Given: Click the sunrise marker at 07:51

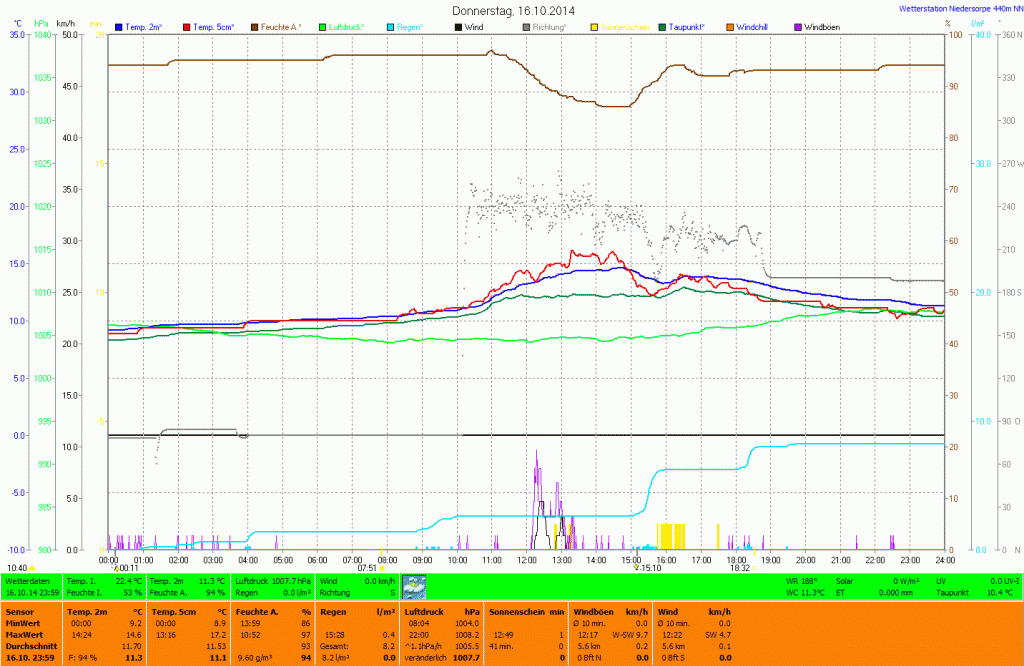Looking at the screenshot, I should coord(382,568).
